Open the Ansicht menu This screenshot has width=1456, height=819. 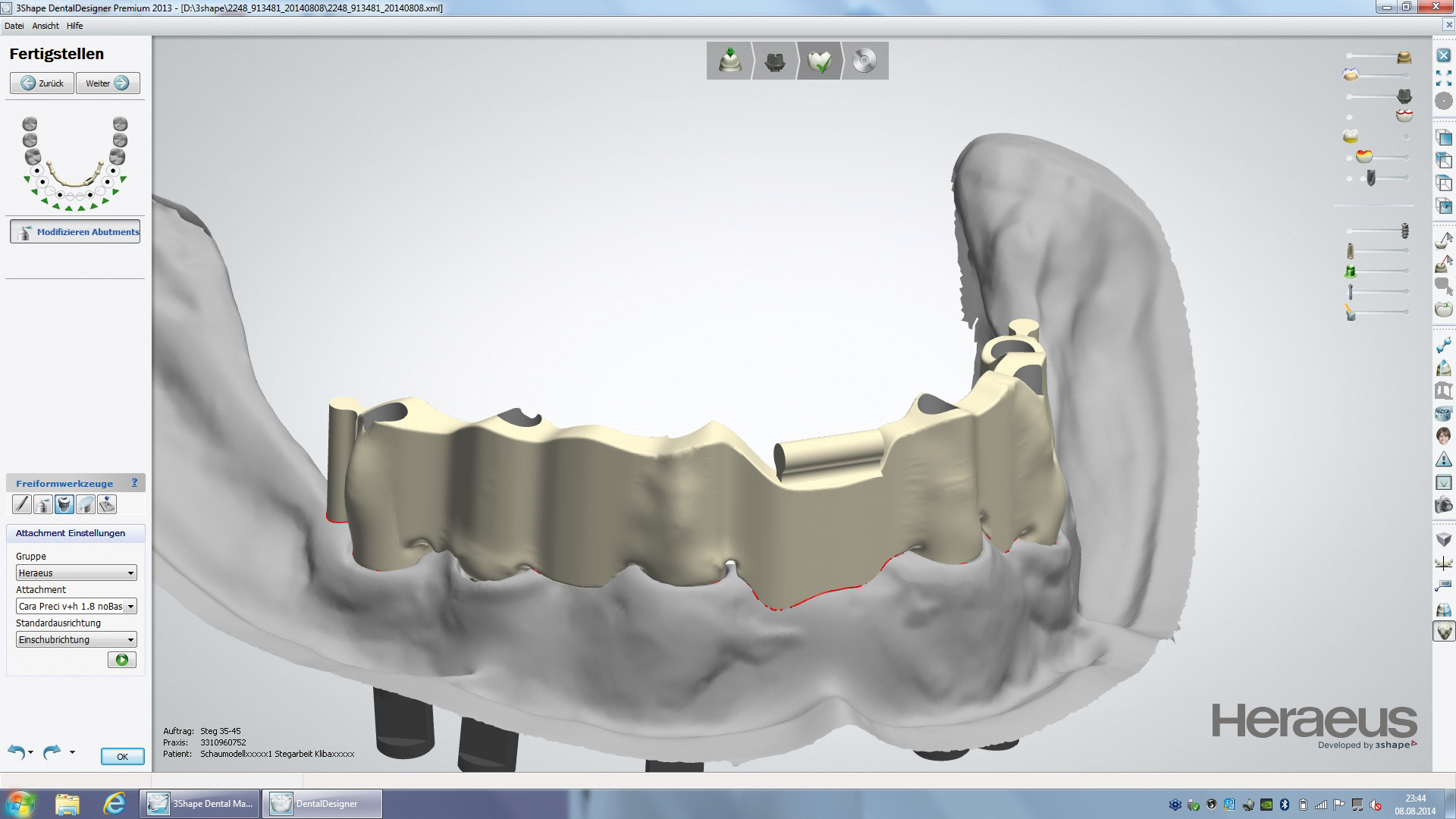coord(45,26)
